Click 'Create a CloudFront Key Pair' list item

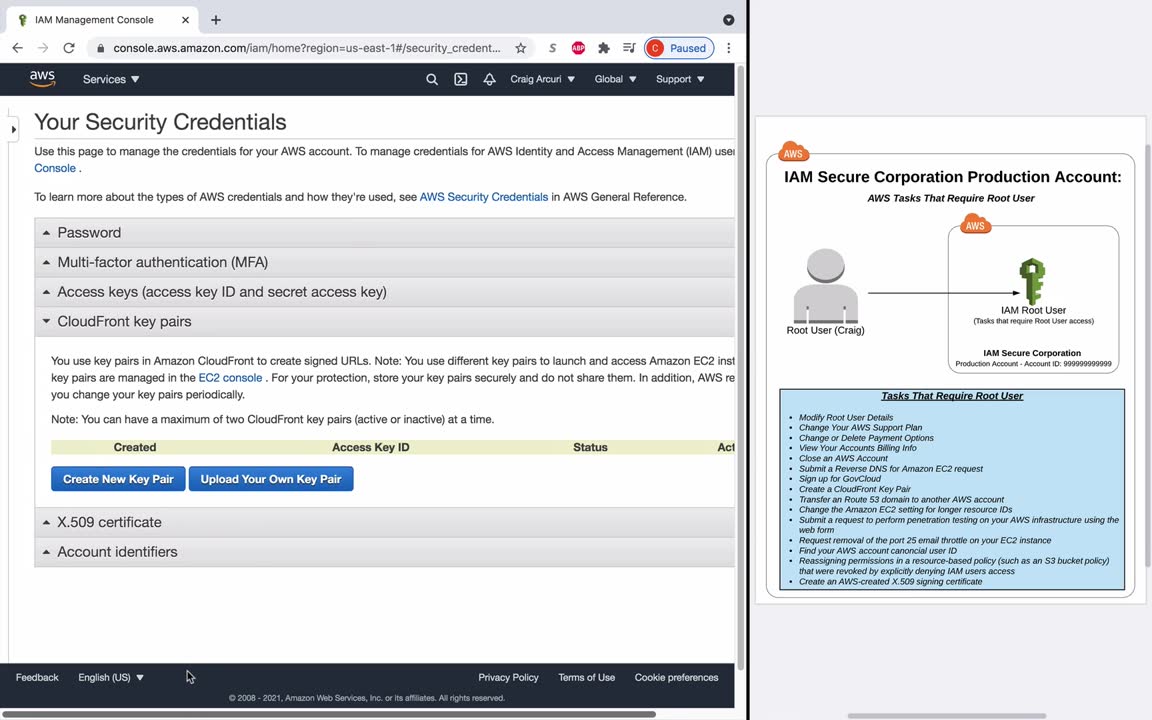tap(854, 489)
